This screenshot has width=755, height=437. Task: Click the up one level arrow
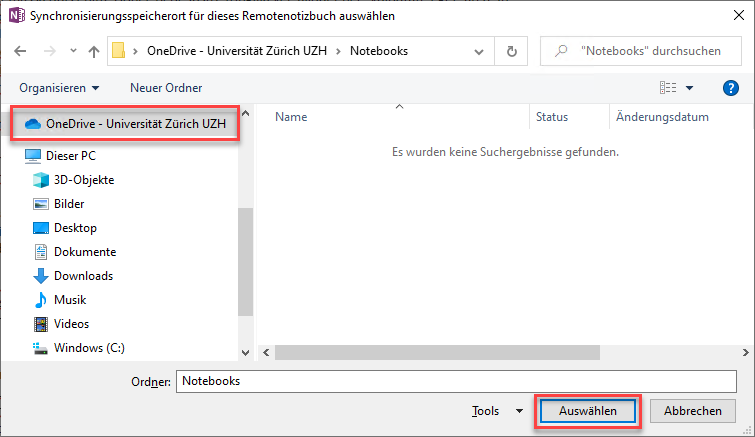(93, 51)
